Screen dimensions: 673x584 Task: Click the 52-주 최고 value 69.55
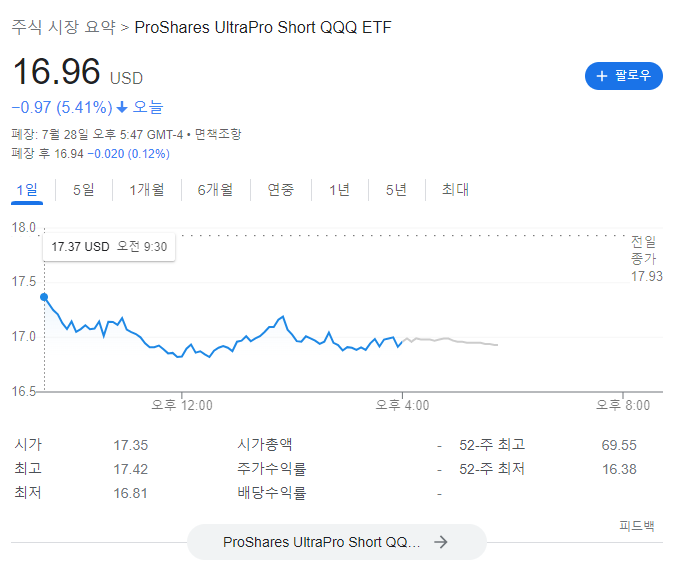point(619,445)
